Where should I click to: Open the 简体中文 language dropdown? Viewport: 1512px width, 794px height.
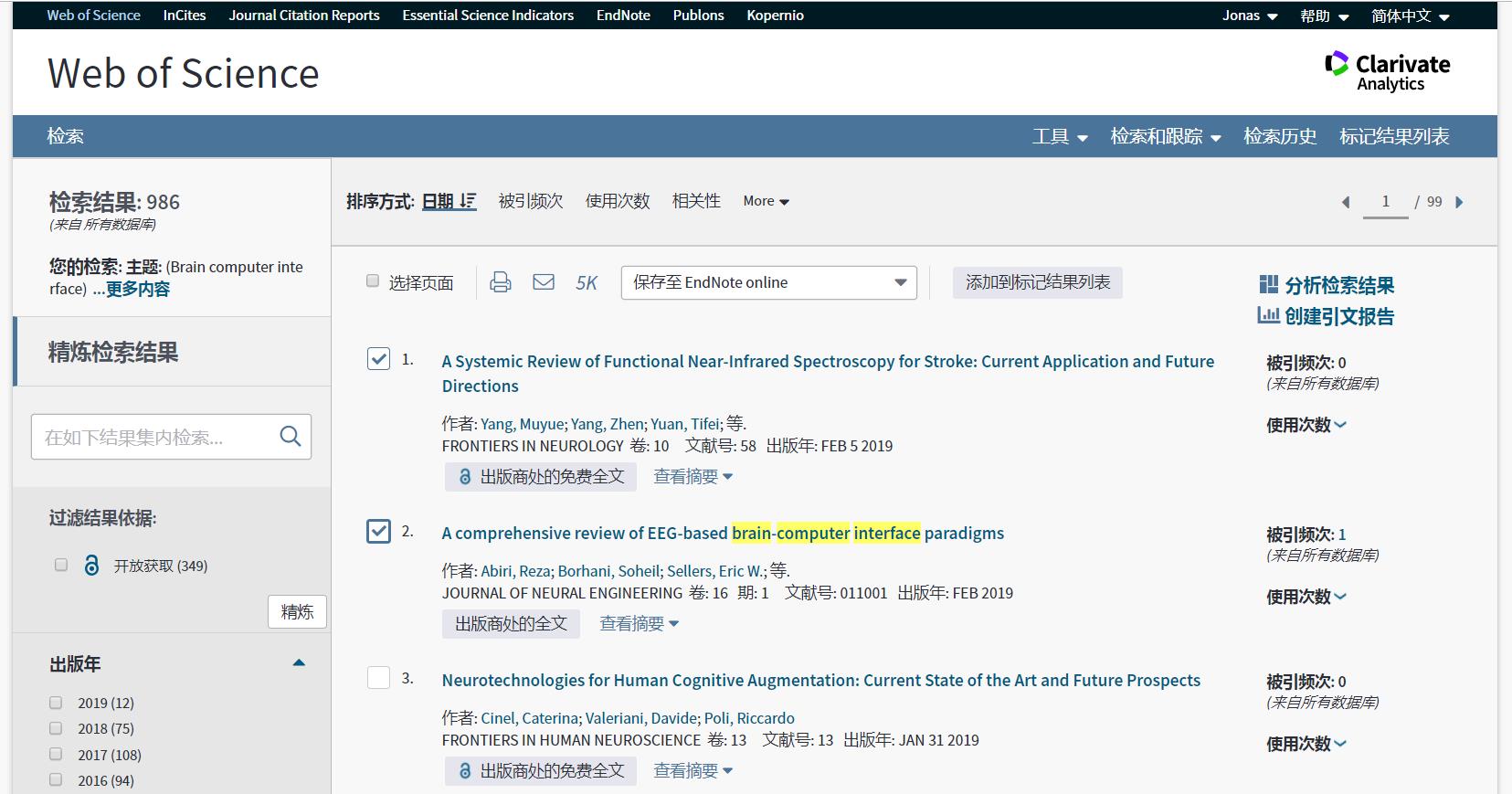[1411, 16]
